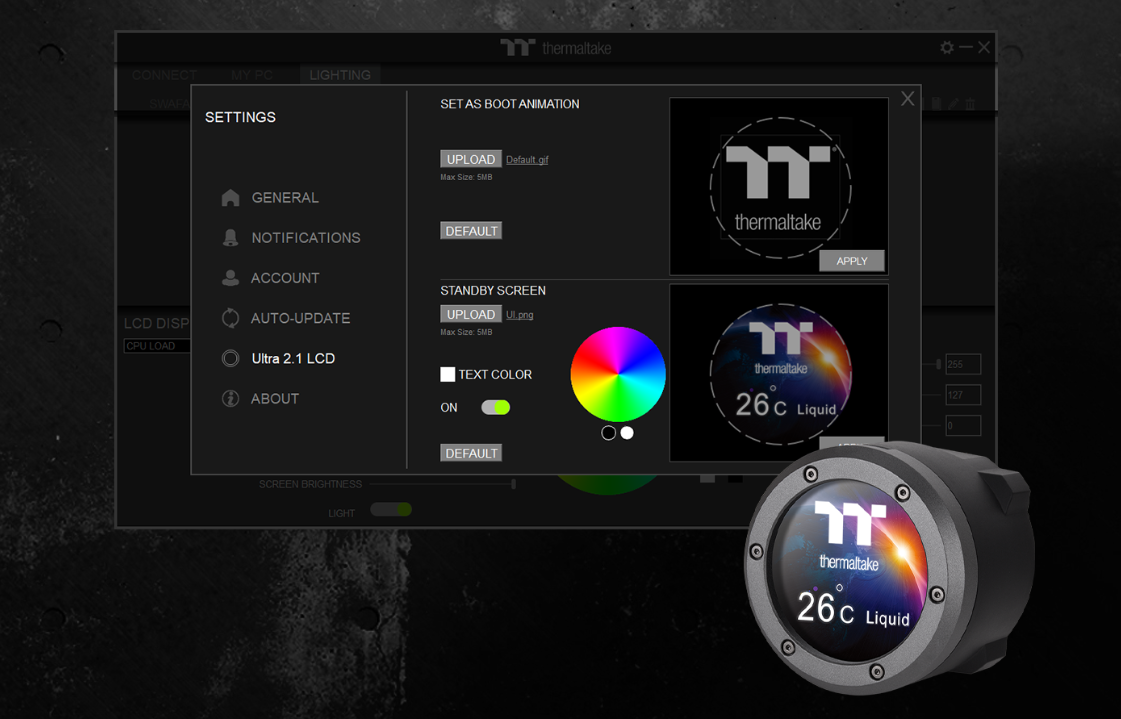Image resolution: width=1121 pixels, height=719 pixels.
Task: Click DEFAULT under Set As Boot Animation
Action: coord(471,231)
